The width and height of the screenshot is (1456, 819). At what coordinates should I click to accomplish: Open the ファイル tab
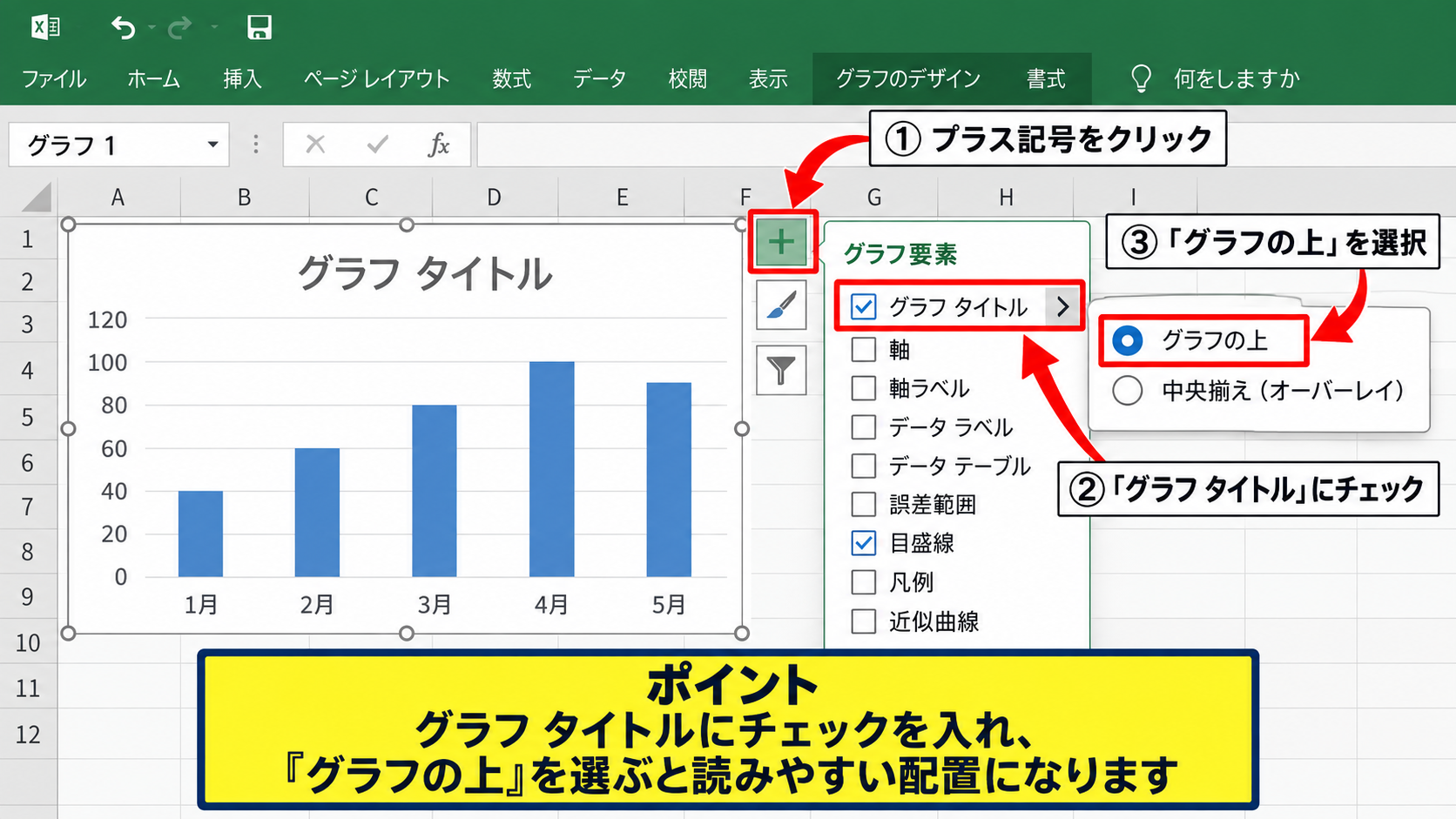point(54,79)
